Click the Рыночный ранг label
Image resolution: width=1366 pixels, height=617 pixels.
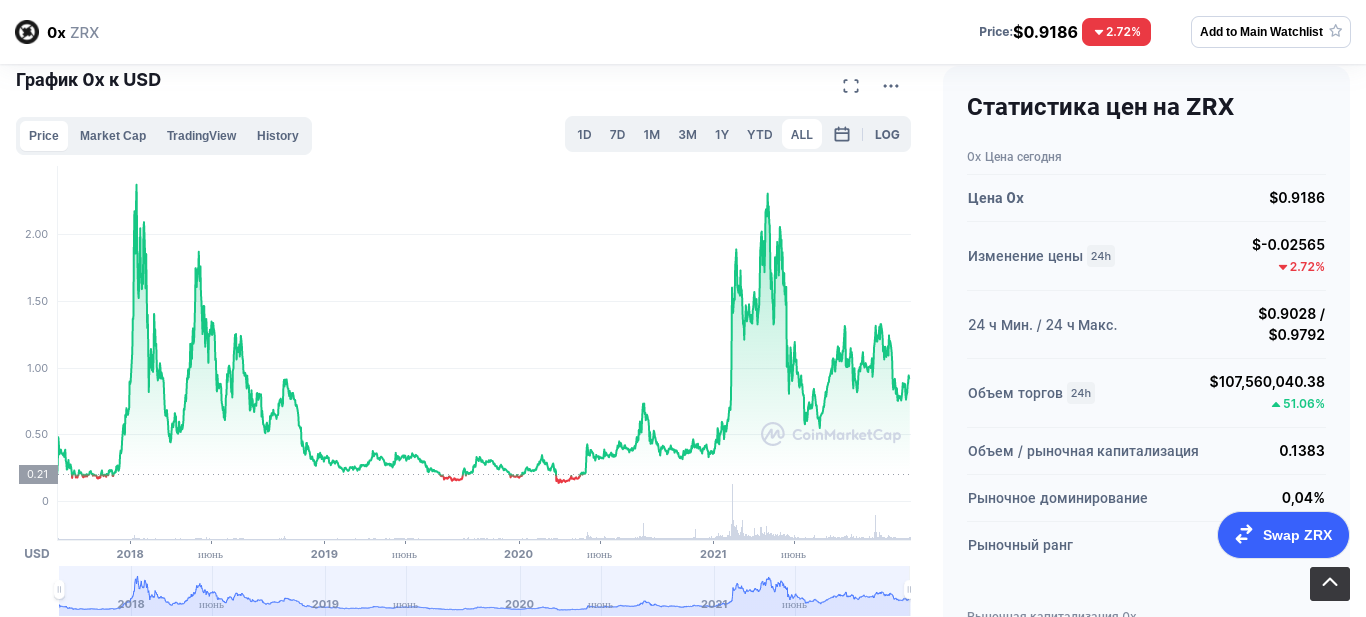click(1020, 545)
